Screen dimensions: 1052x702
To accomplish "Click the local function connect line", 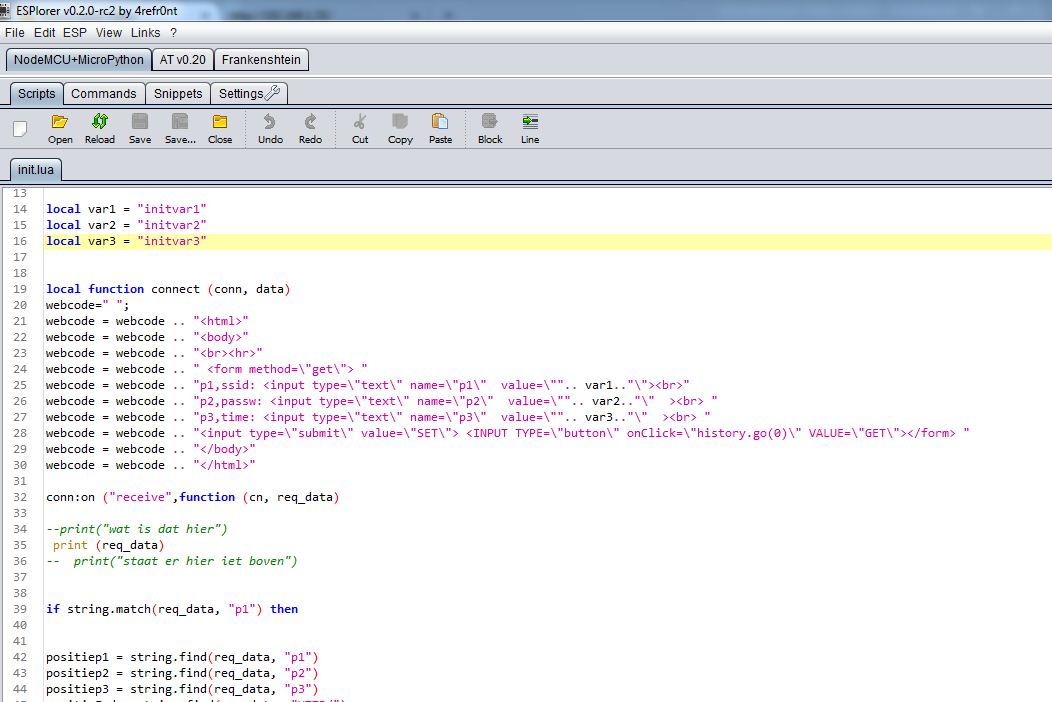I will click(x=168, y=289).
